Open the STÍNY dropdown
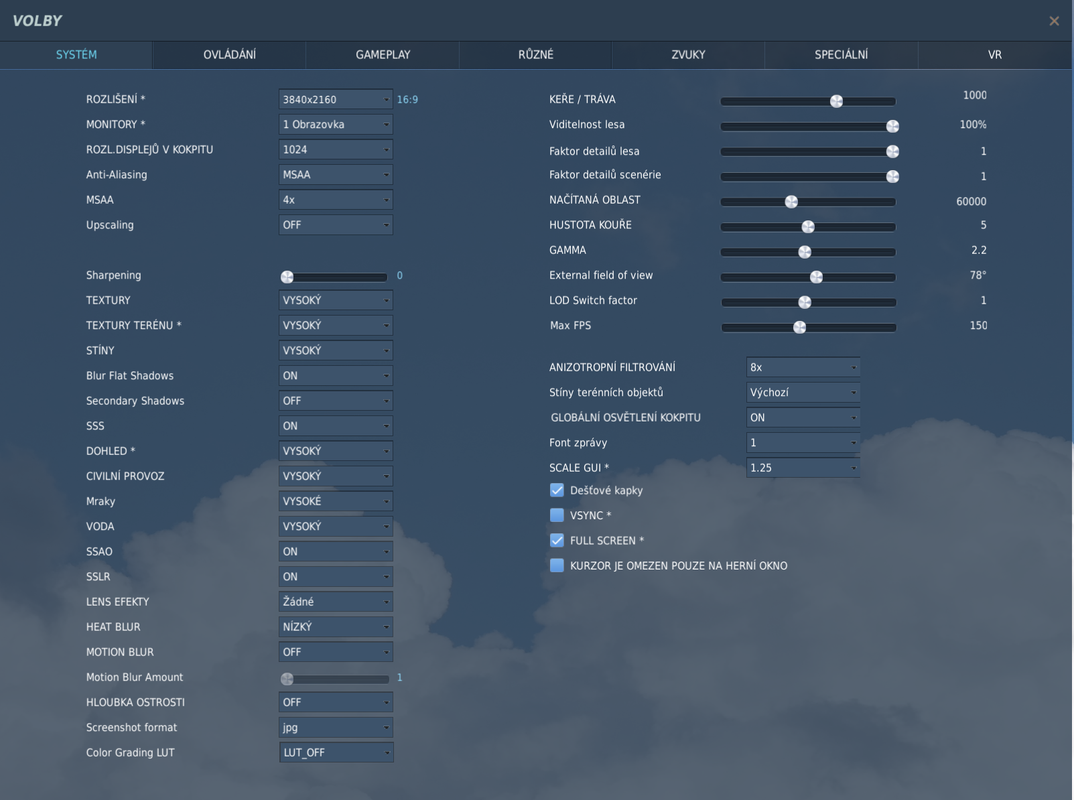The width and height of the screenshot is (1074, 800). [336, 351]
